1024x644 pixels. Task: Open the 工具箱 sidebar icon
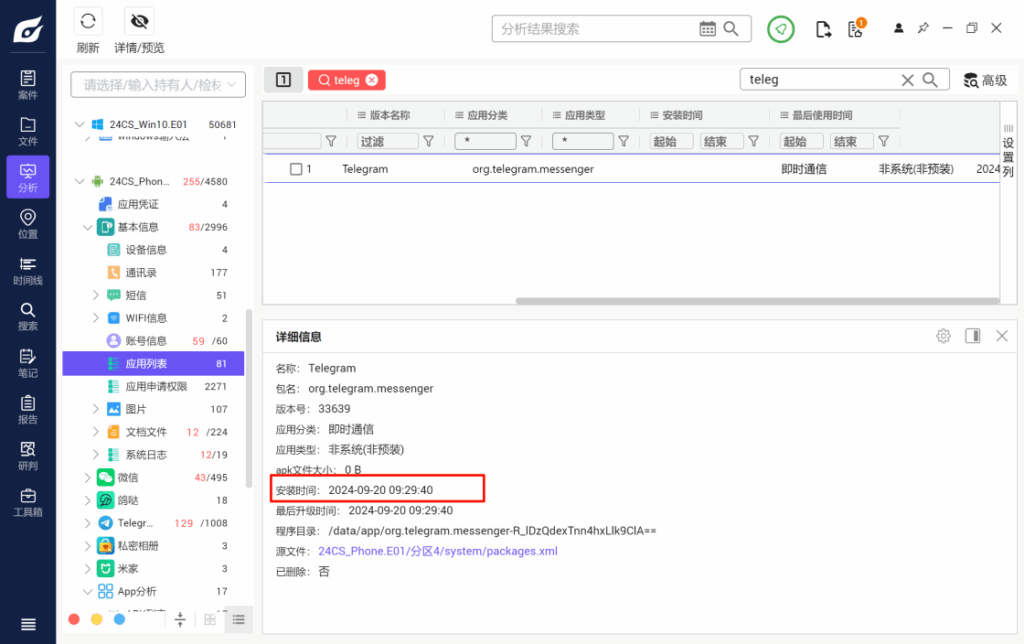coord(27,500)
